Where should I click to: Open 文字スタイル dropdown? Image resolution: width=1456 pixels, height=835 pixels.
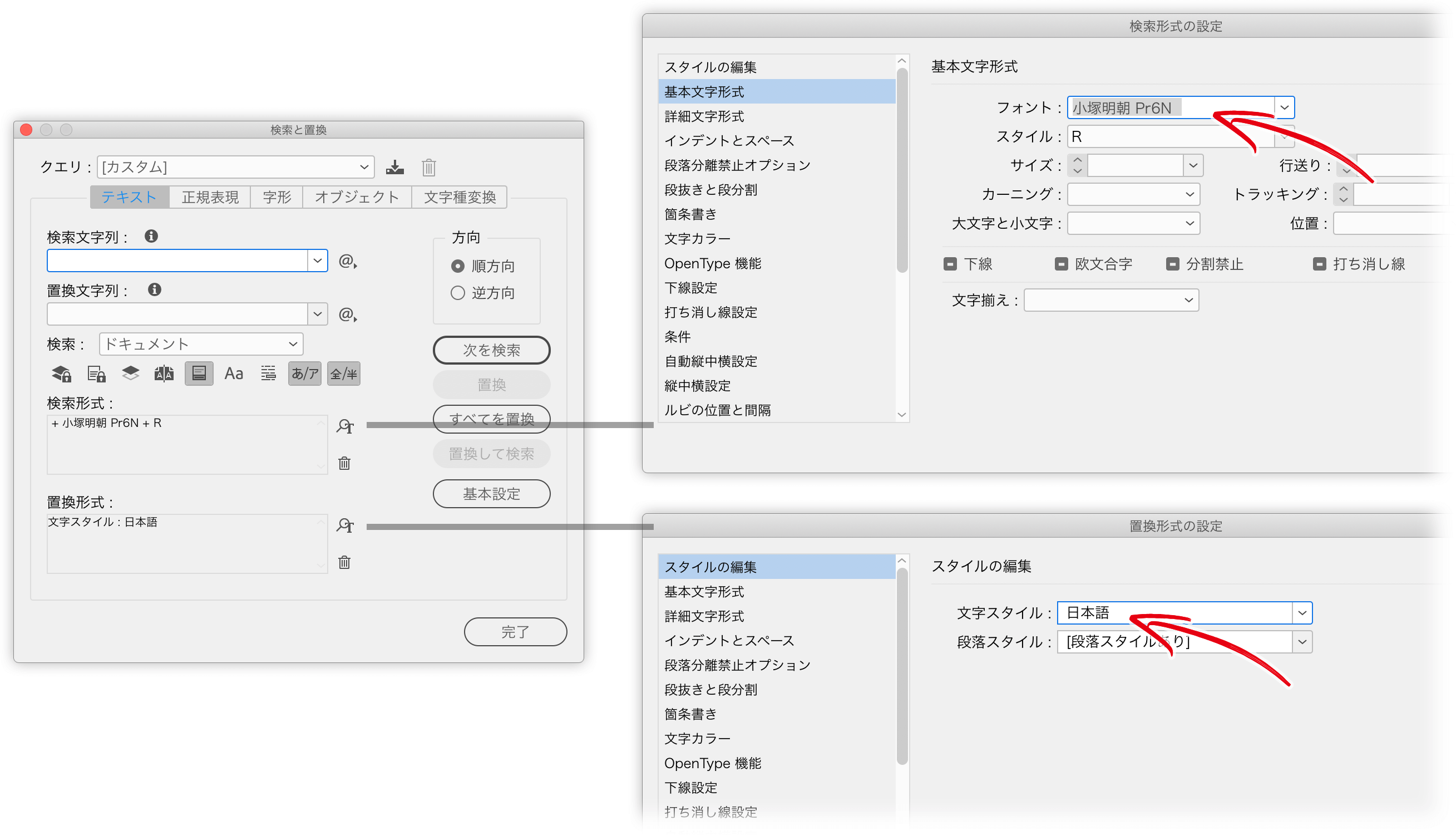point(1301,613)
